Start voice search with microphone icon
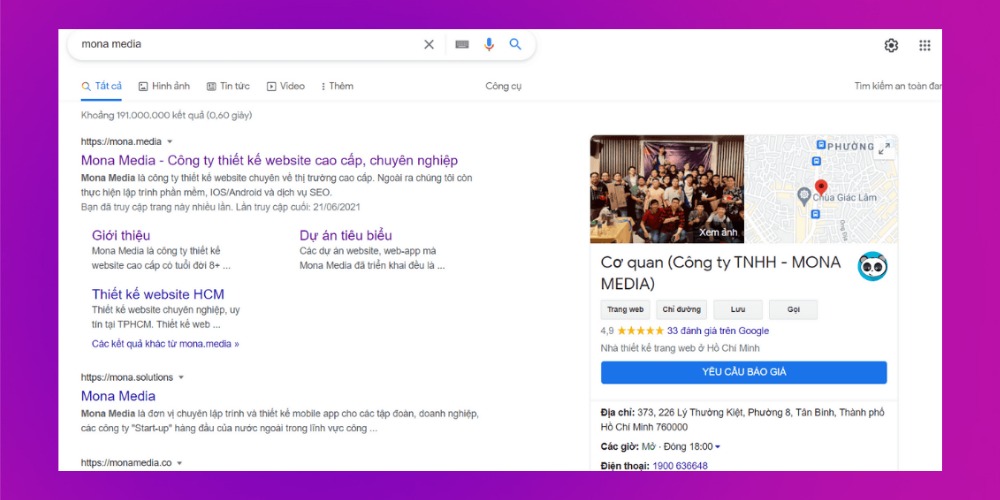Screen dimensions: 1000x500 (489, 45)
